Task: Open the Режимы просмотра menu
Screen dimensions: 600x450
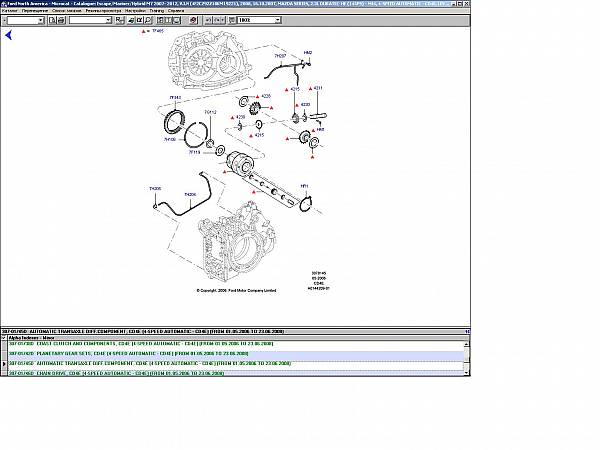Action: click(x=103, y=11)
